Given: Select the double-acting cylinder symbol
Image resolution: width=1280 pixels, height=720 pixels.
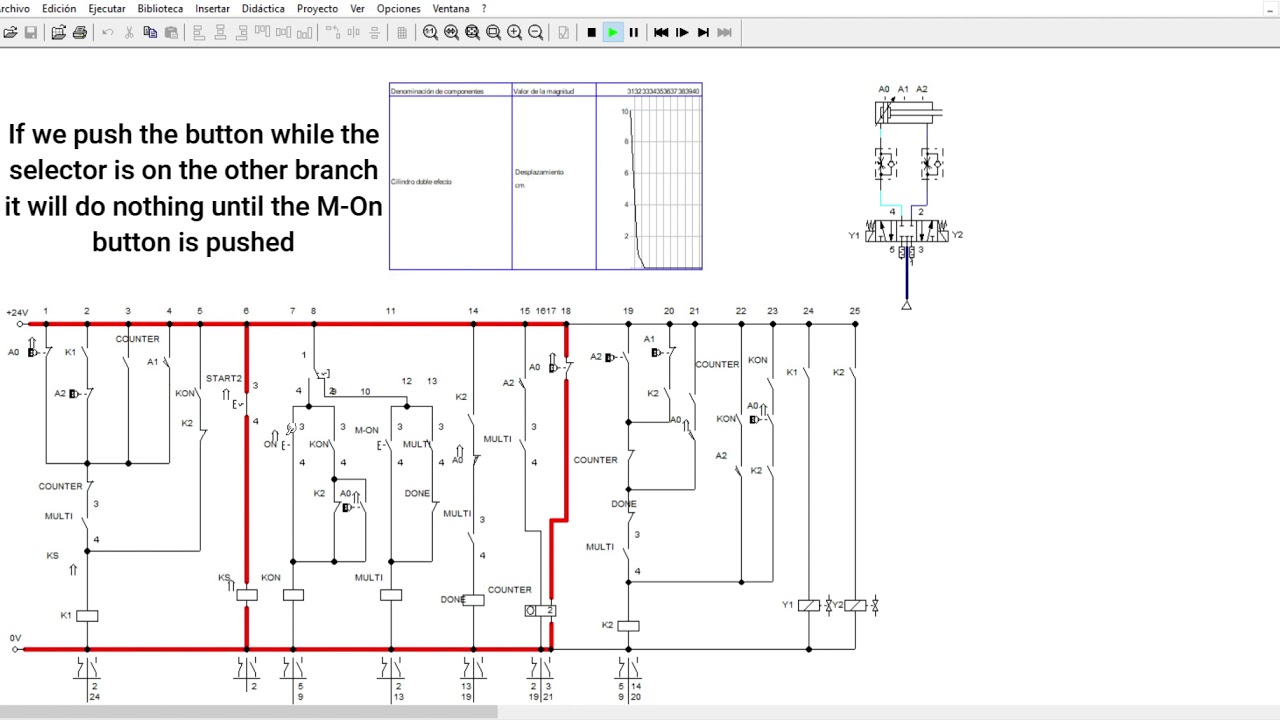Looking at the screenshot, I should coord(908,113).
